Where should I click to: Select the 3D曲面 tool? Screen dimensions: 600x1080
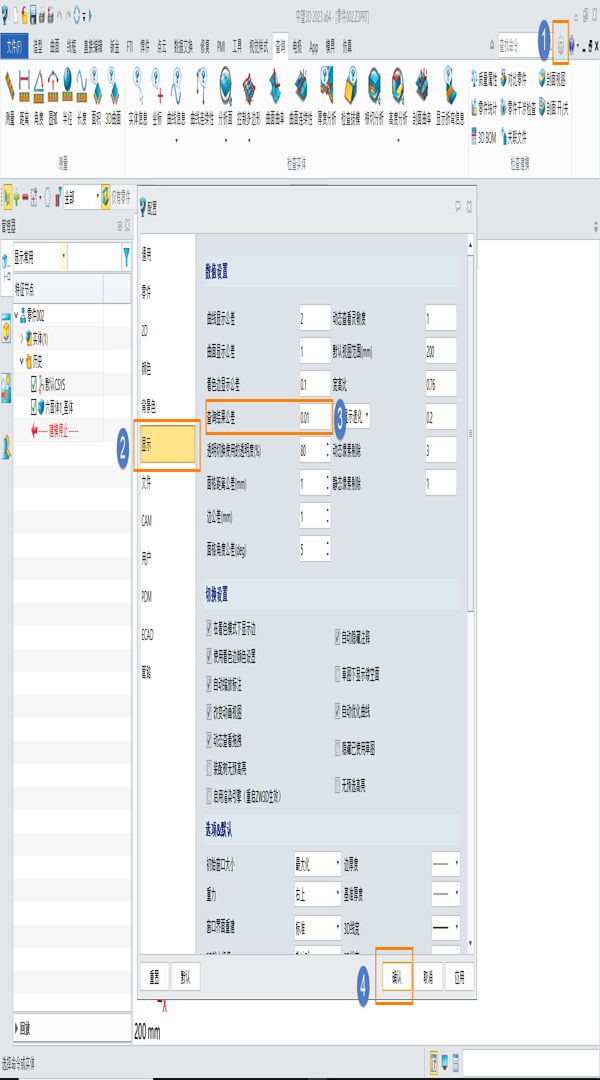[x=114, y=96]
